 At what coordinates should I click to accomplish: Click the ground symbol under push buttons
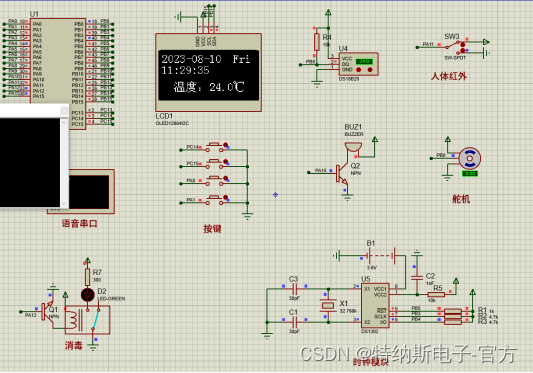(x=247, y=216)
